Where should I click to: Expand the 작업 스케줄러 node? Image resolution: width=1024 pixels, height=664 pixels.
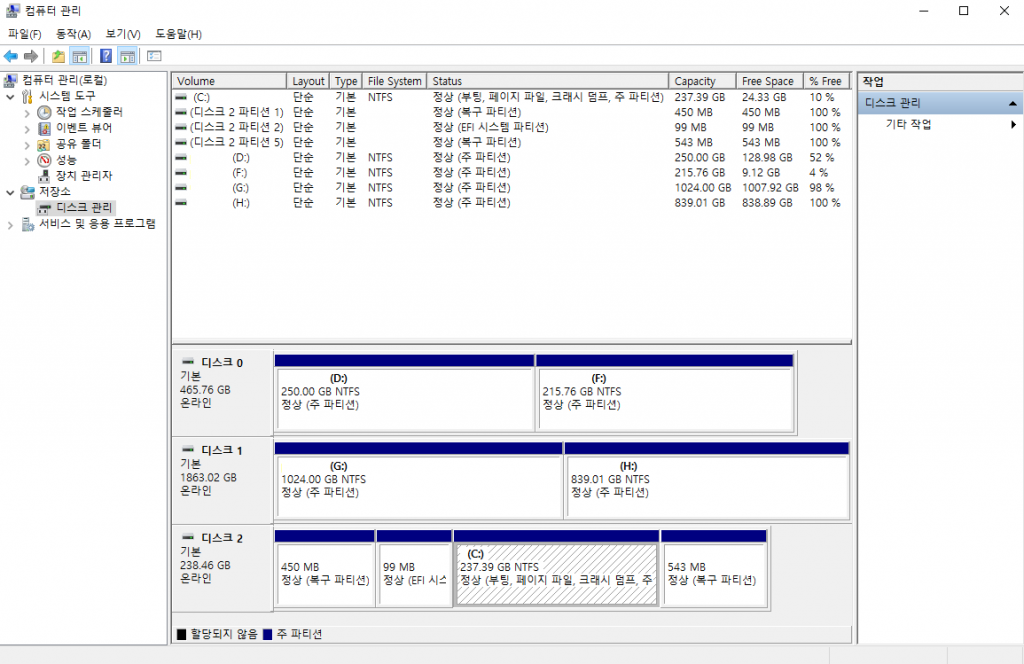point(27,113)
